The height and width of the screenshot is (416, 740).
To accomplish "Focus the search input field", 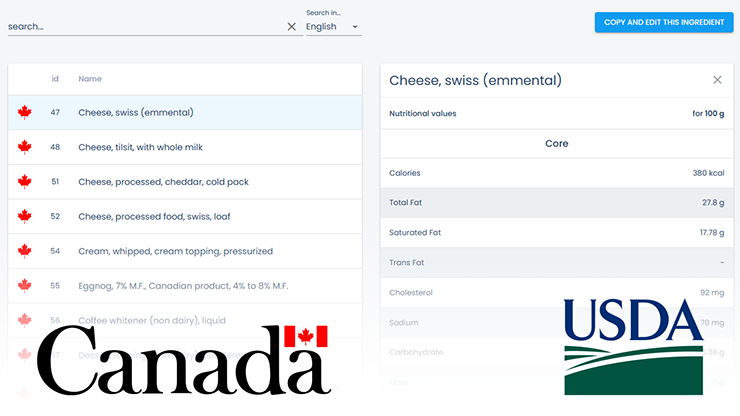I will click(146, 27).
